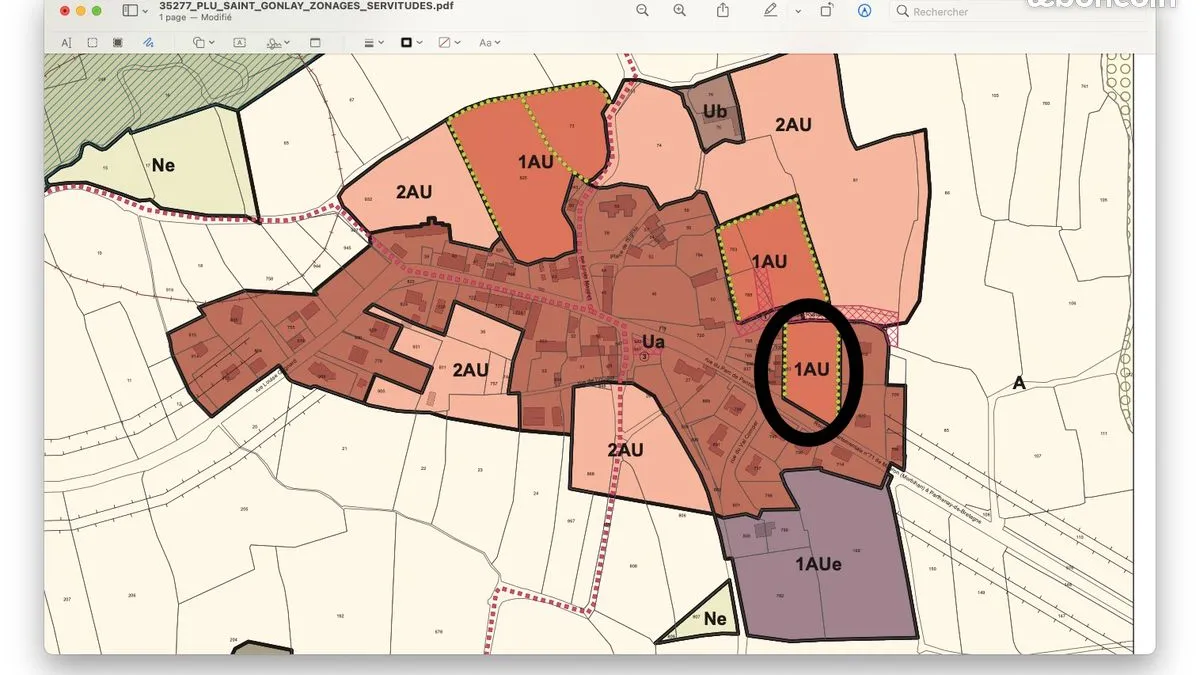Toggle the Markup toolbar button
The image size is (1200, 675).
[x=865, y=10]
